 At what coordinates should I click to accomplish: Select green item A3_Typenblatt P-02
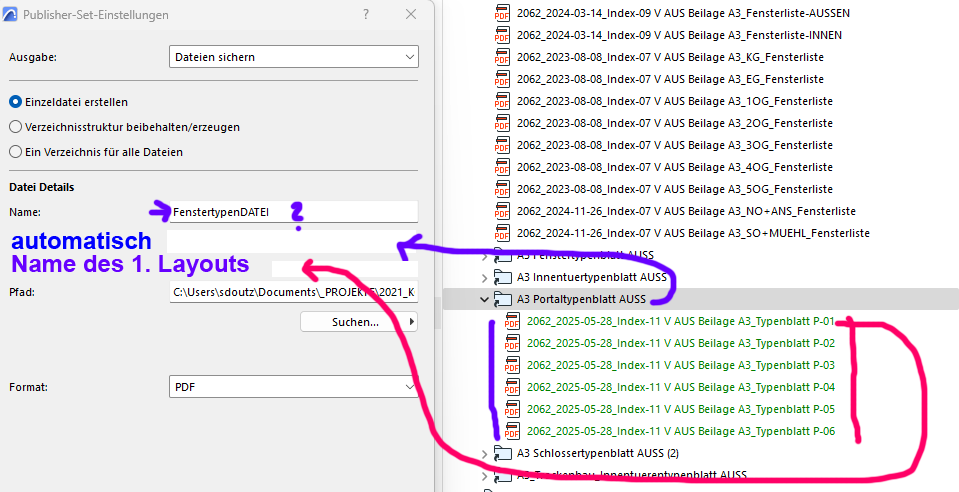(x=681, y=343)
